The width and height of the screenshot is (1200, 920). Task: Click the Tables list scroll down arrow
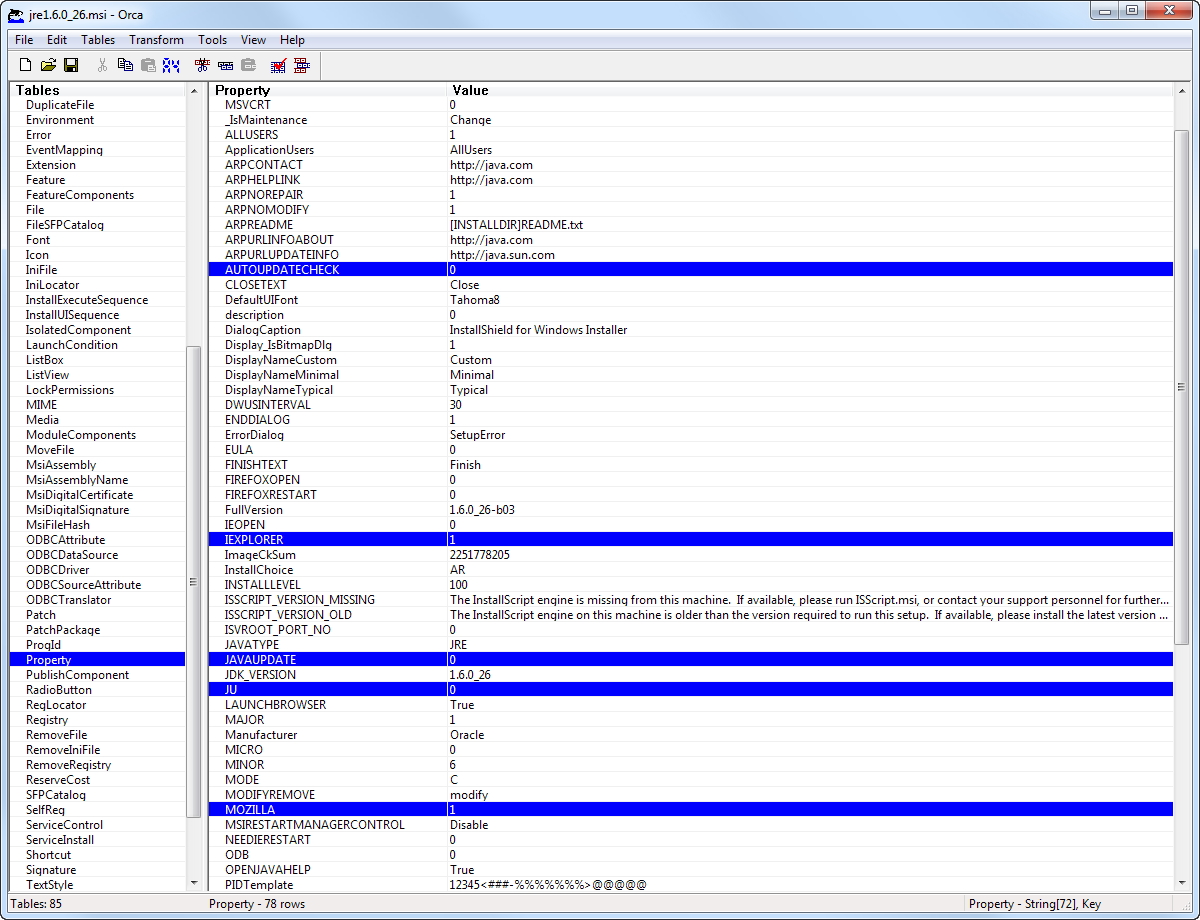[x=194, y=883]
